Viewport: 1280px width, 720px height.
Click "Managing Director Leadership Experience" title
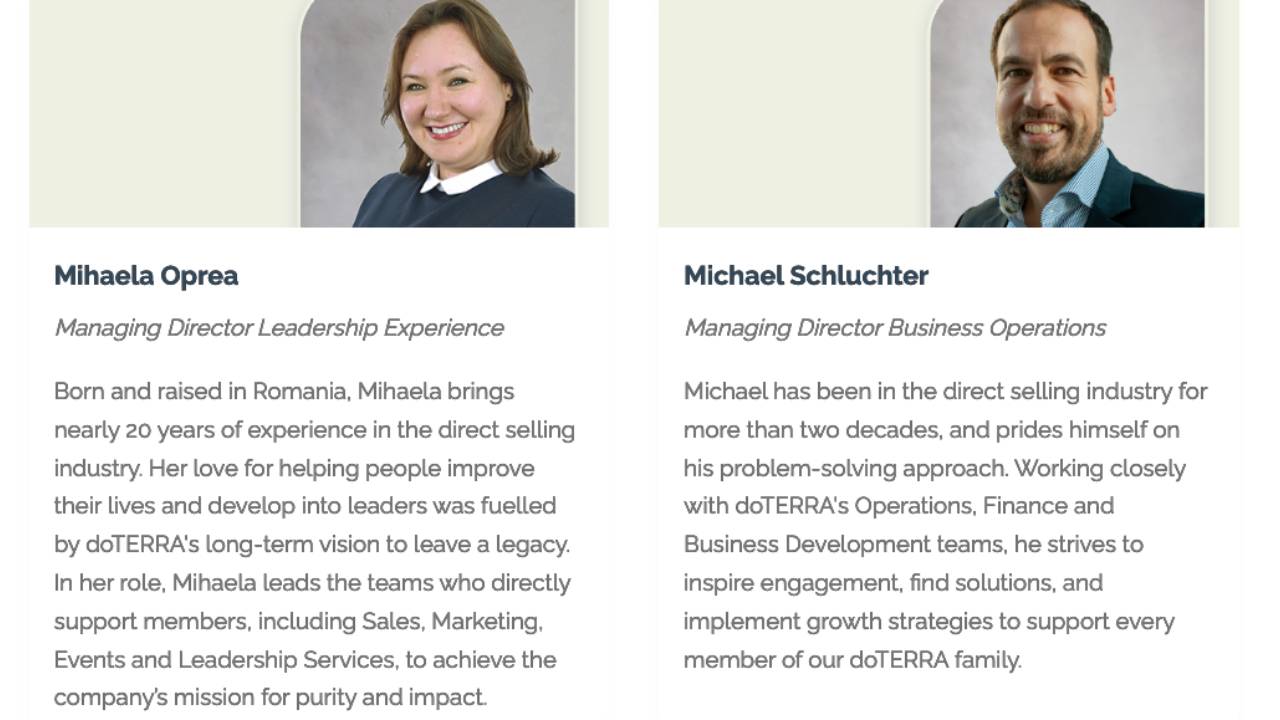[279, 328]
